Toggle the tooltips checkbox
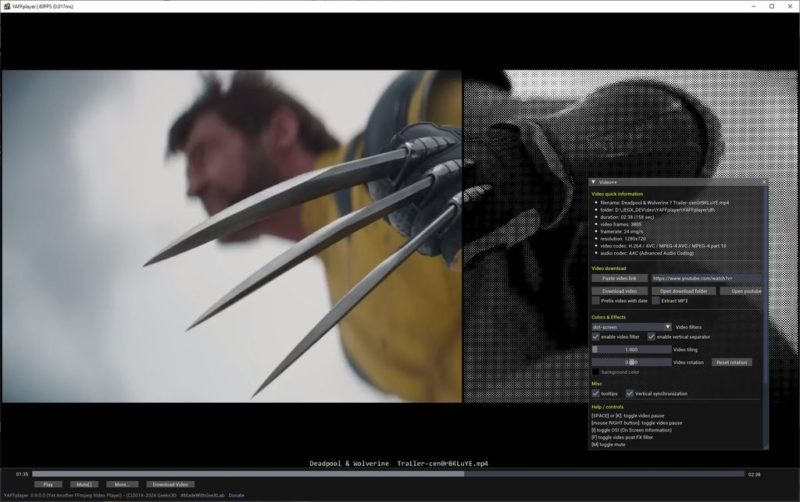The height and width of the screenshot is (502, 800). pyautogui.click(x=595, y=394)
